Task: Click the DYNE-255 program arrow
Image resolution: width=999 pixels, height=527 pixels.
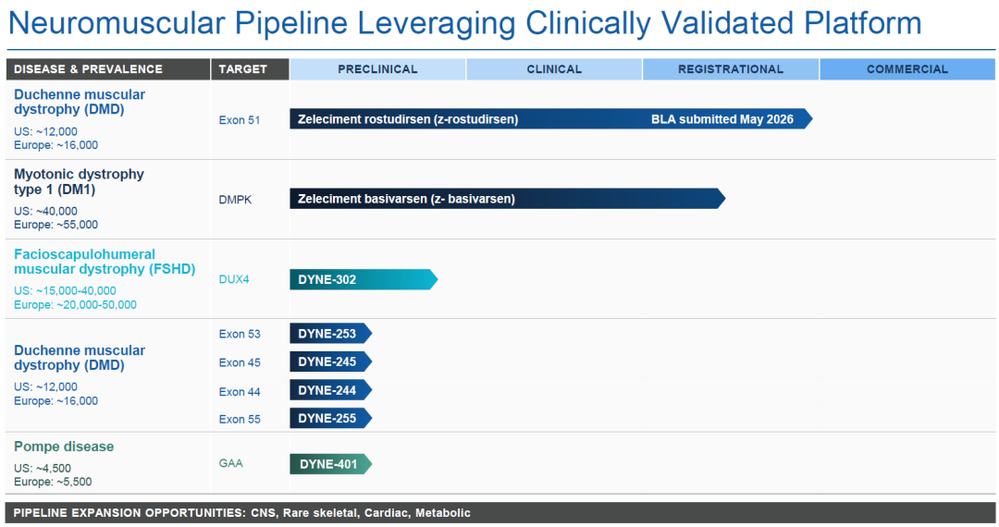Action: point(331,418)
